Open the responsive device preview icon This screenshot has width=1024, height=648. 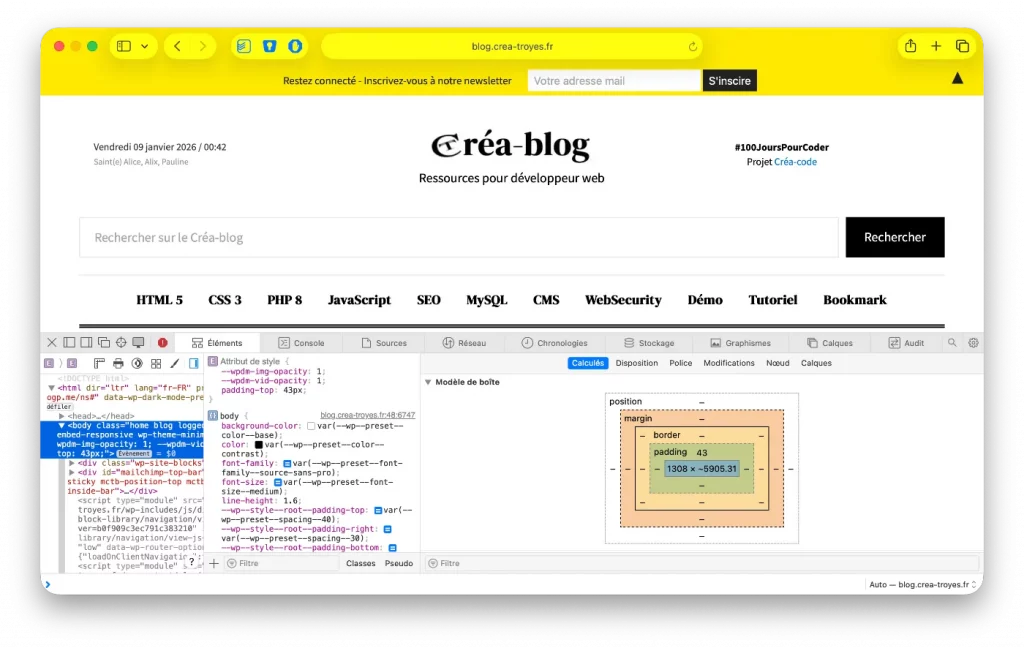(138, 343)
